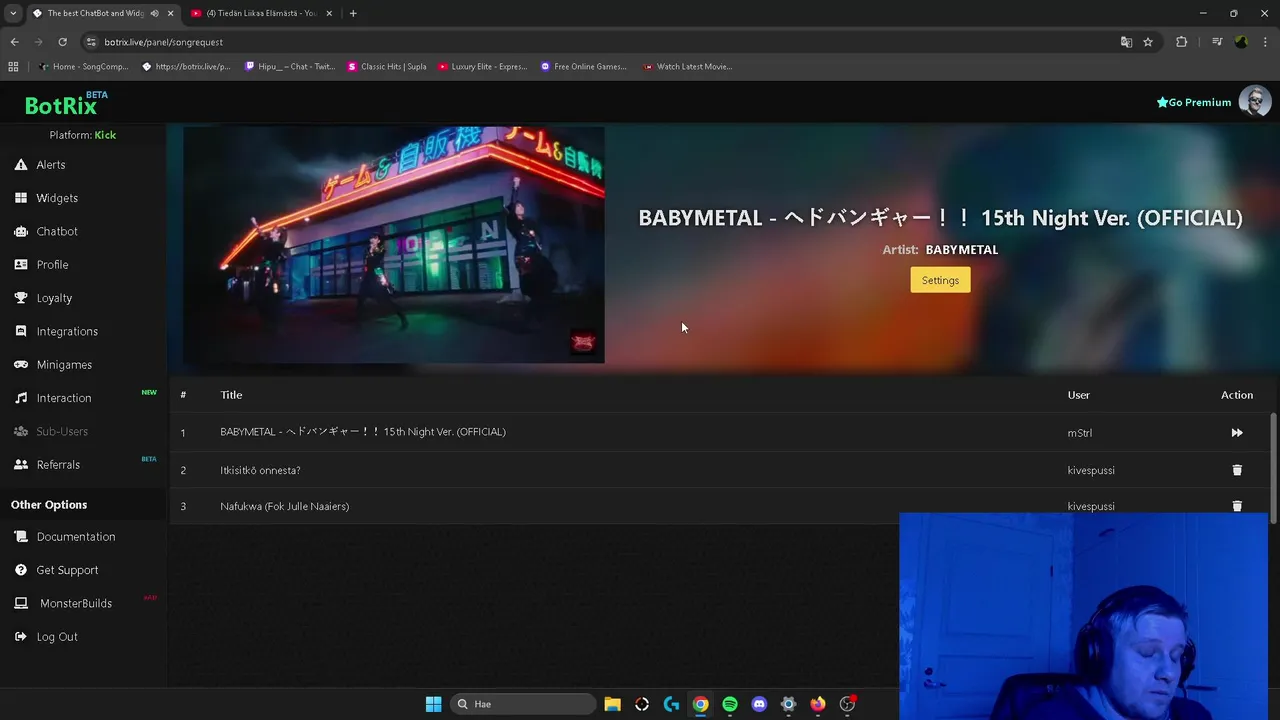Go back in browser history
The width and height of the screenshot is (1280, 720).
(14, 42)
